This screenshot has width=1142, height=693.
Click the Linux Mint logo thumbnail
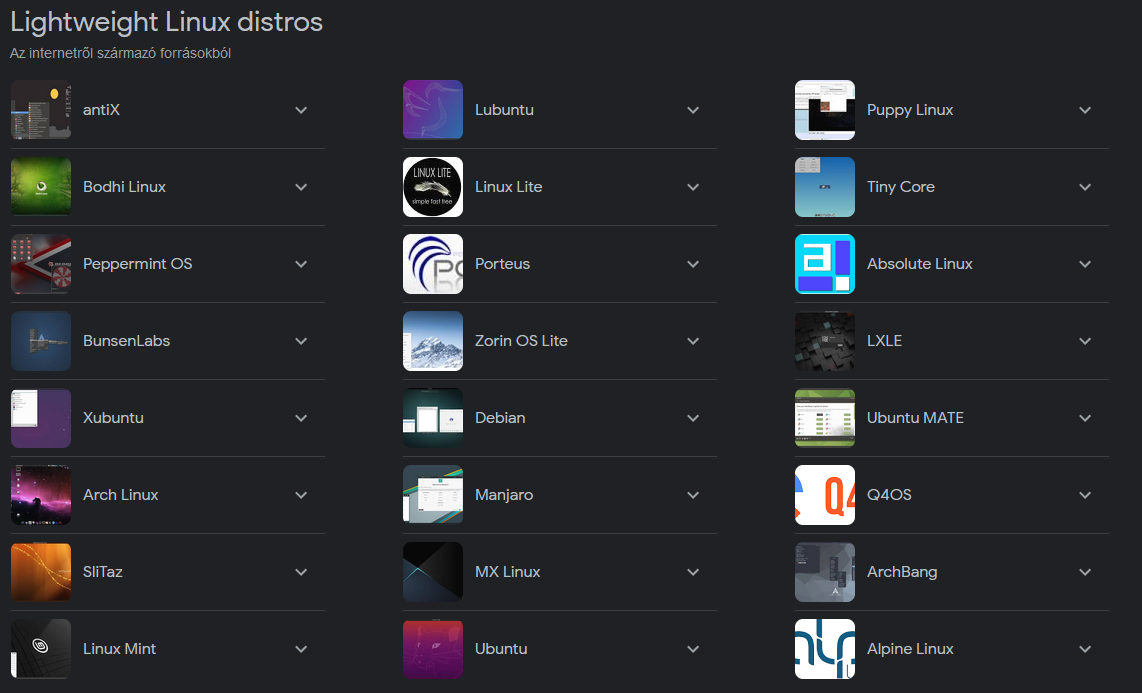41,649
